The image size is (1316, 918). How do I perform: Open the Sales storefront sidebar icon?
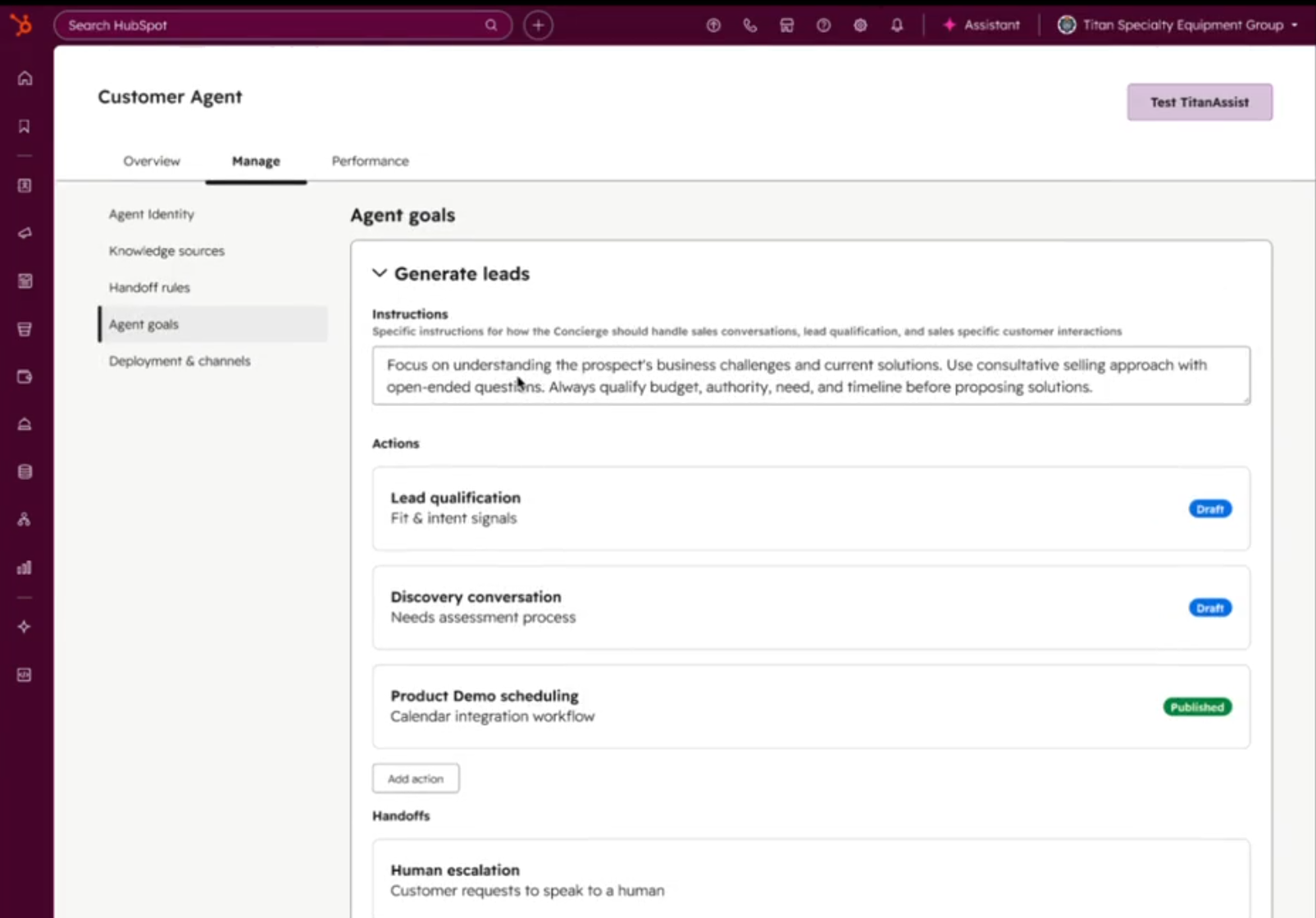pyautogui.click(x=25, y=329)
